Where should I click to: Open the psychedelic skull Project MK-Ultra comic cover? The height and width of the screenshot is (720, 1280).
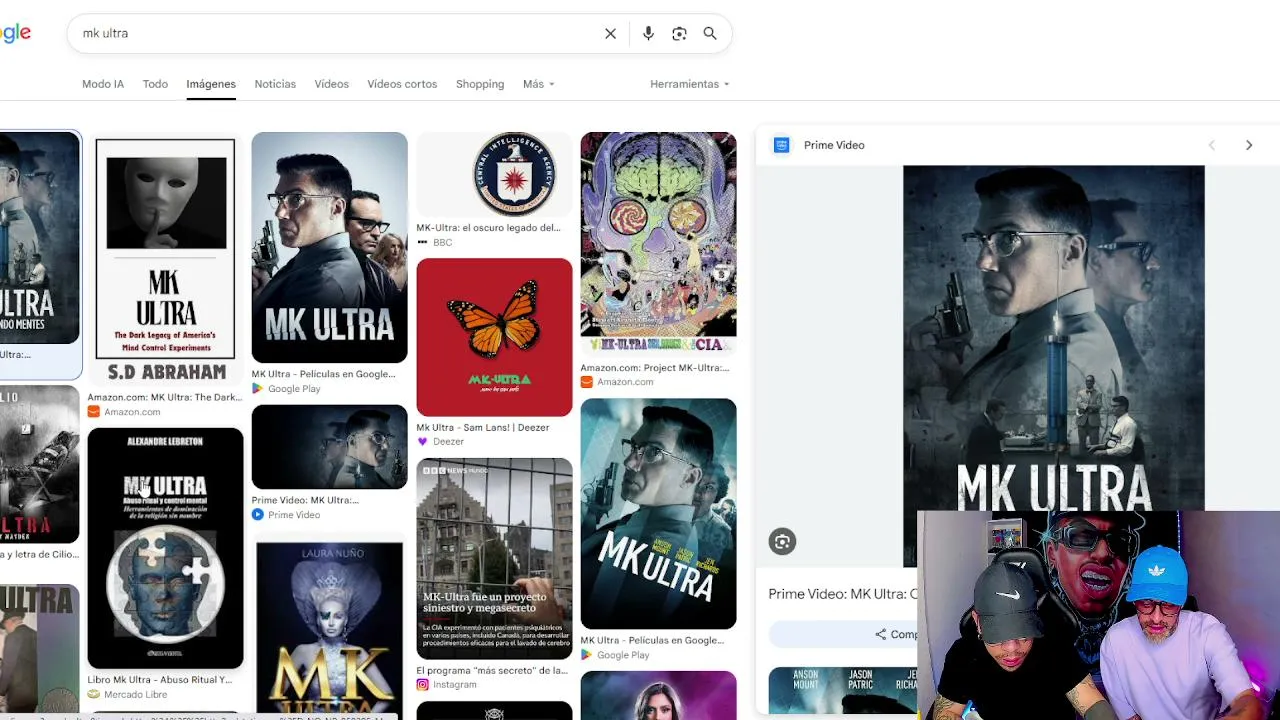(658, 244)
